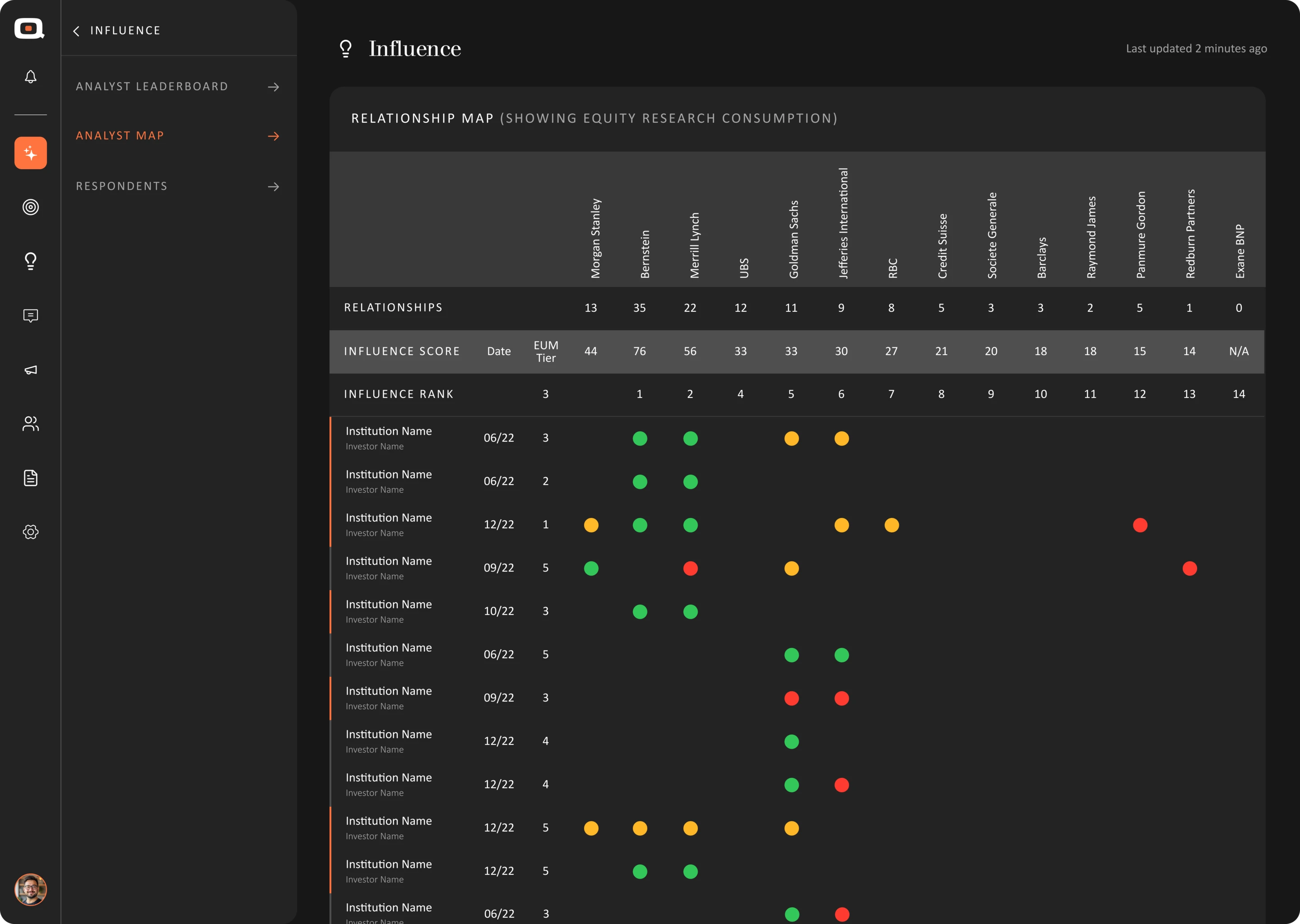This screenshot has height=924, width=1300.
Task: Click the orange sparkle icon in sidebar
Action: (31, 153)
